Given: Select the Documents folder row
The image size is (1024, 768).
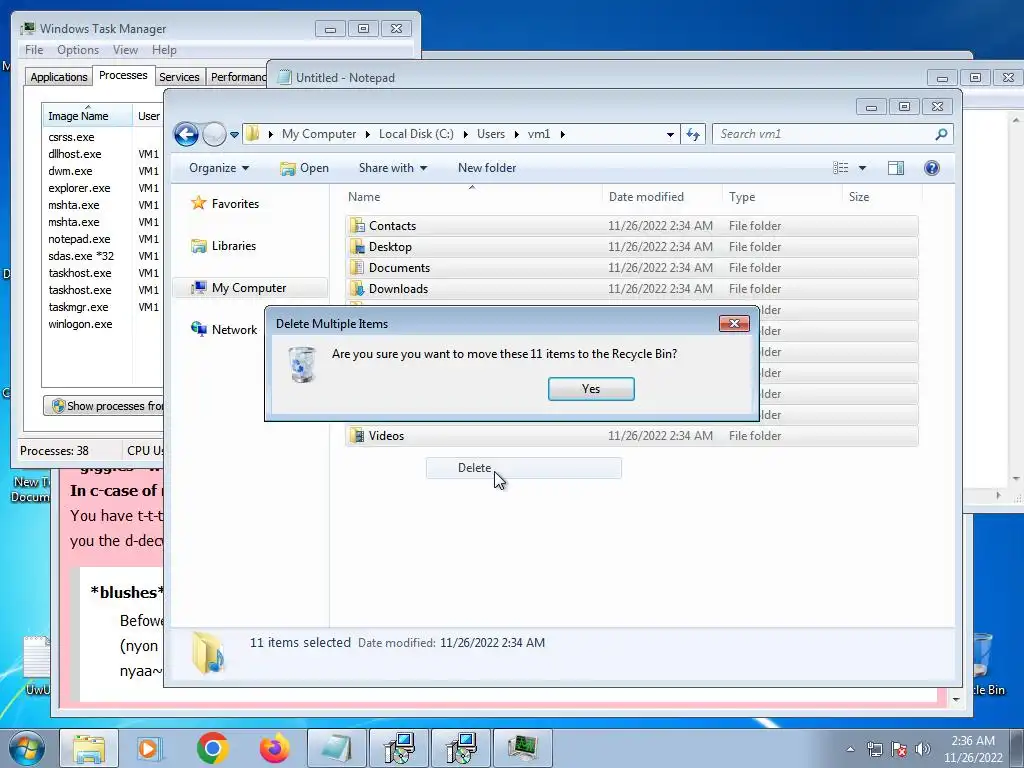Looking at the screenshot, I should [x=632, y=268].
